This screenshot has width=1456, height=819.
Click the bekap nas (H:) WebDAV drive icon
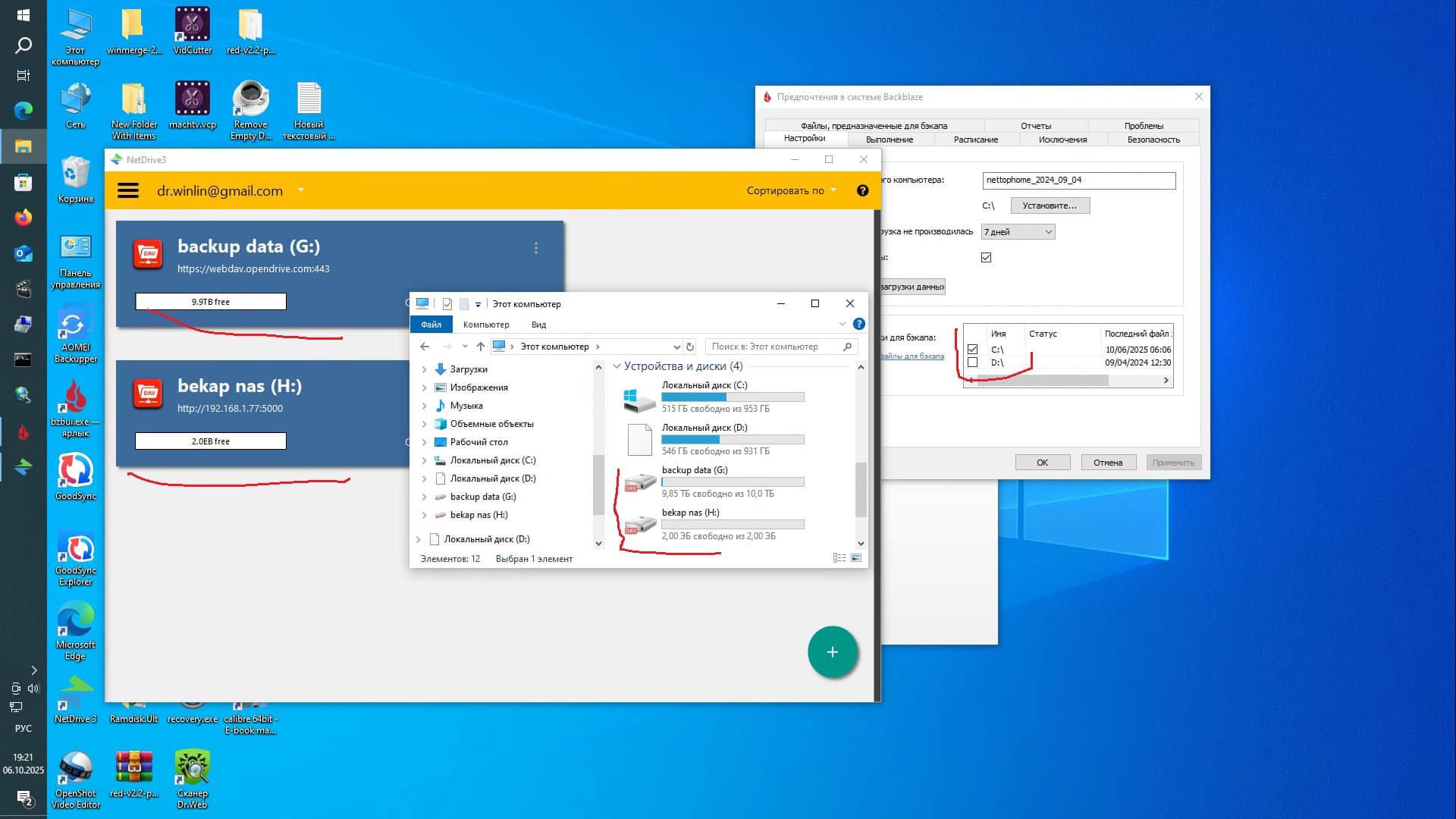(148, 394)
